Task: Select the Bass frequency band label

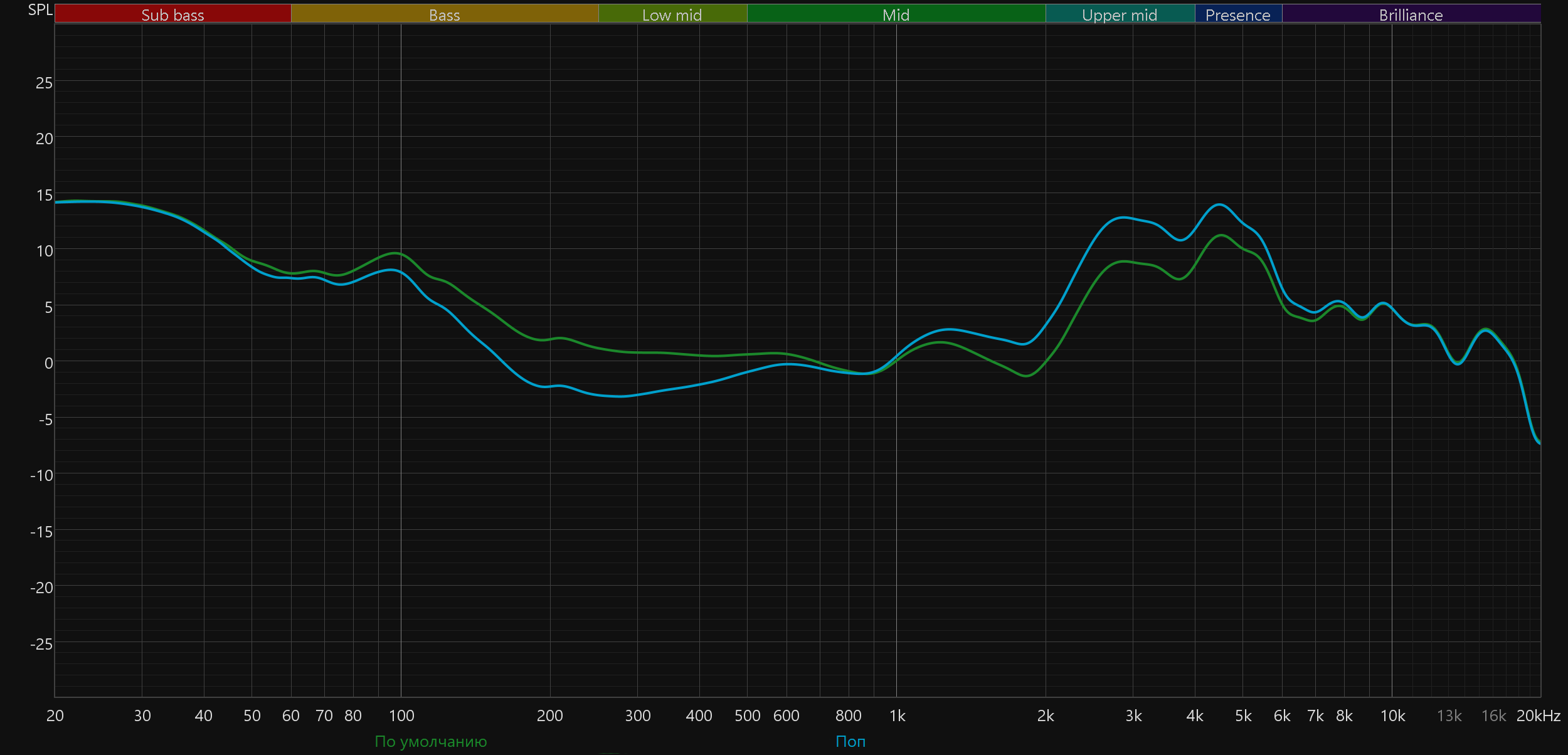Action: (x=444, y=14)
